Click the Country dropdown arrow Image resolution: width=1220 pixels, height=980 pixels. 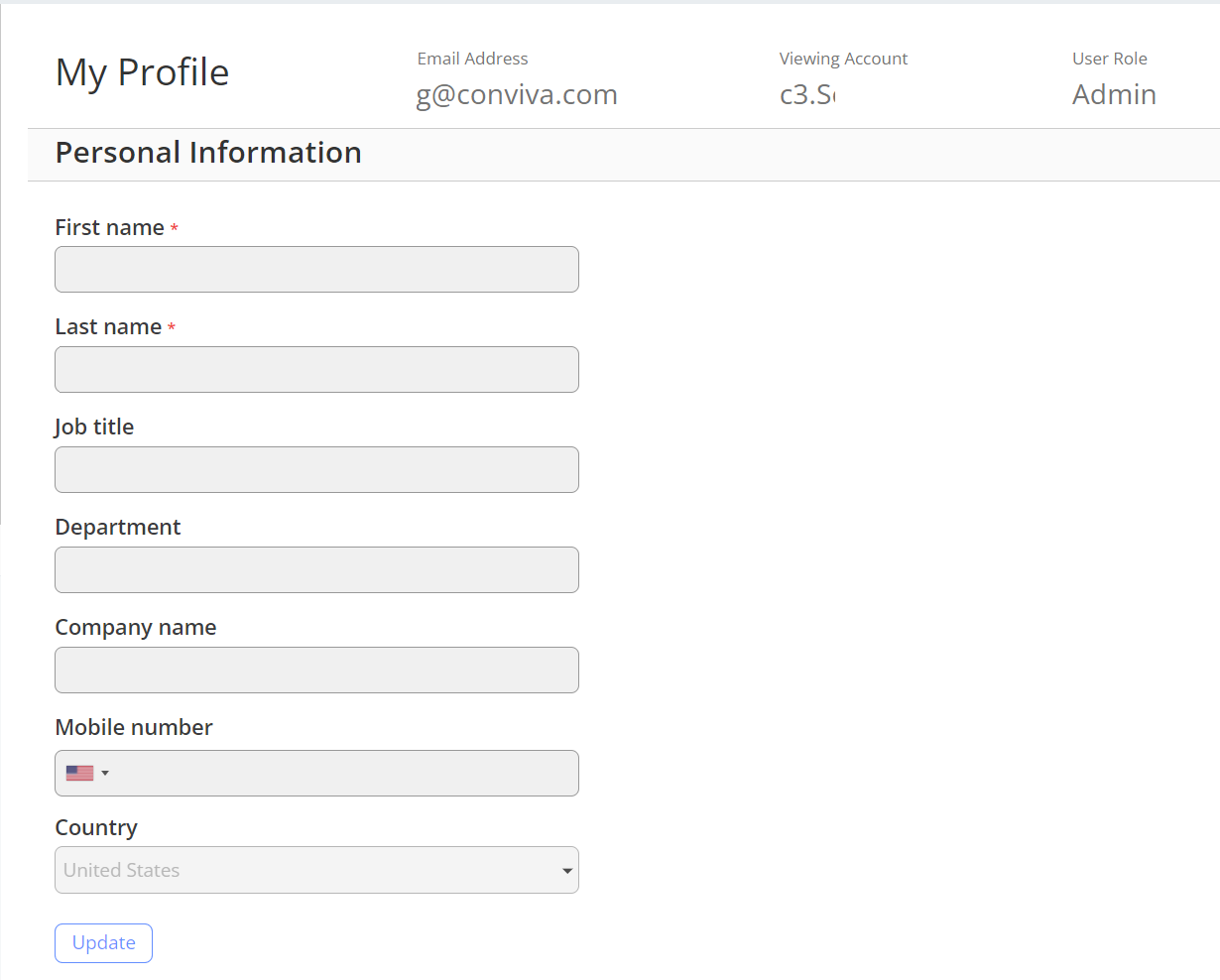(x=566, y=871)
